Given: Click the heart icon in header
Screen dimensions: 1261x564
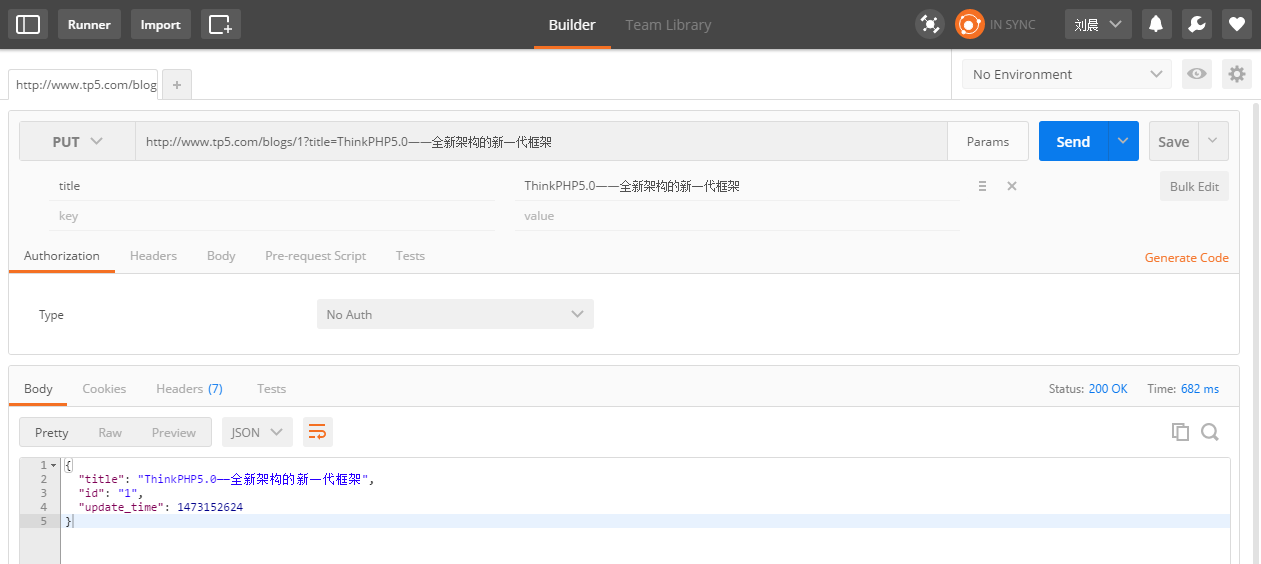Looking at the screenshot, I should pos(1237,24).
